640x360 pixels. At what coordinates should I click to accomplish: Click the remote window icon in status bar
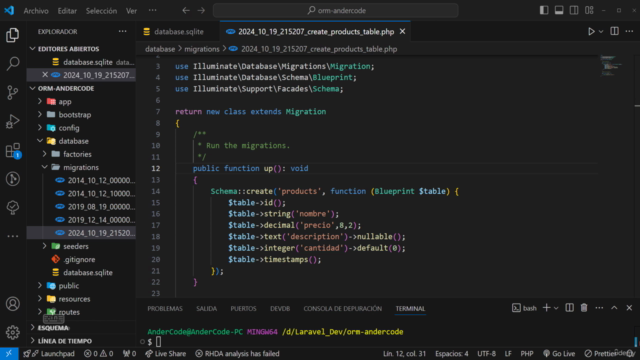[x=9, y=353]
